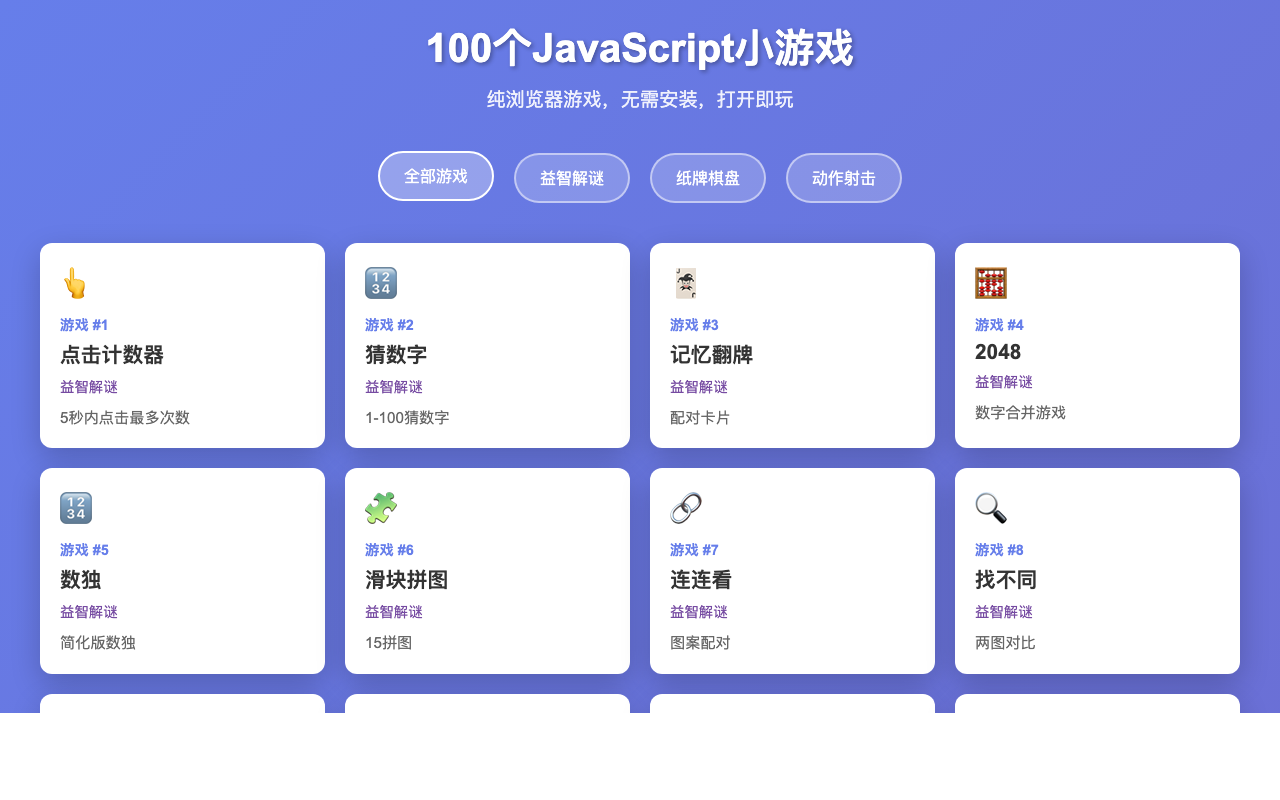This screenshot has height=800, width=1280.
Task: Click the 游戏 #3 label on 记忆翻牌
Action: click(693, 325)
